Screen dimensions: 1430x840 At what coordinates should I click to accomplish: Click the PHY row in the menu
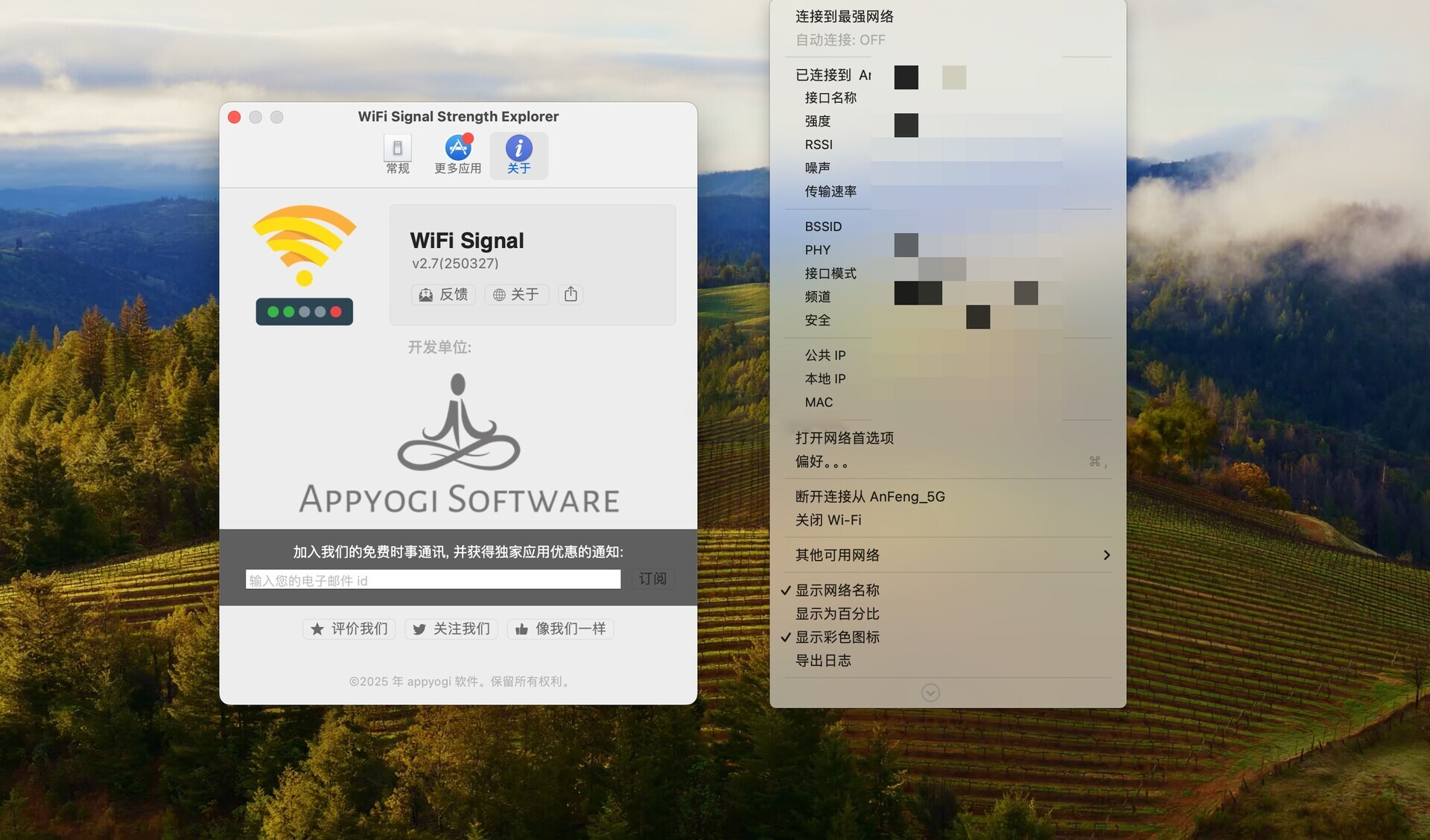coord(947,250)
